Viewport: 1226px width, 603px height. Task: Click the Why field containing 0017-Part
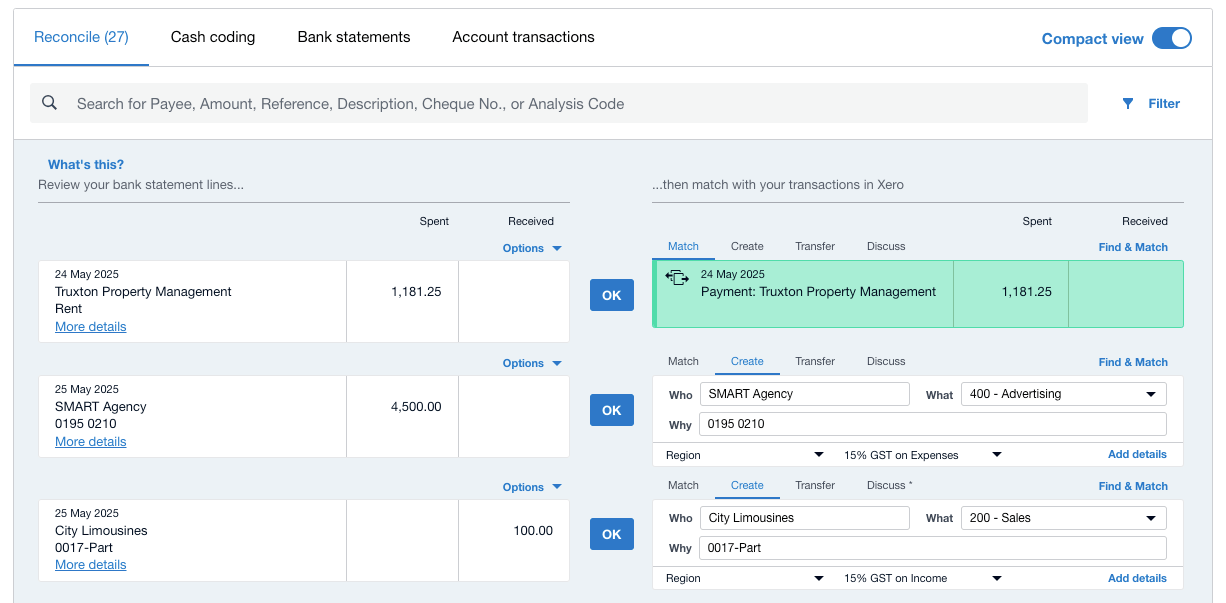pos(933,548)
